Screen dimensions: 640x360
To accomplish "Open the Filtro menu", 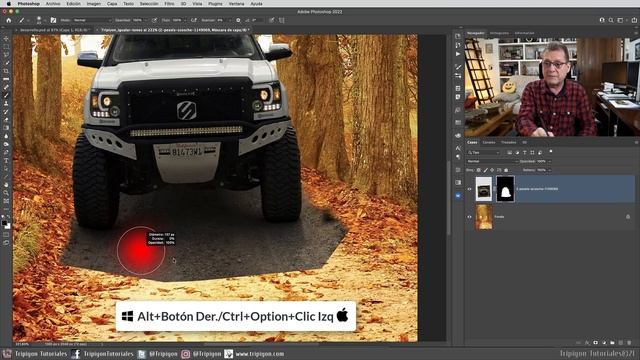I will [x=169, y=4].
